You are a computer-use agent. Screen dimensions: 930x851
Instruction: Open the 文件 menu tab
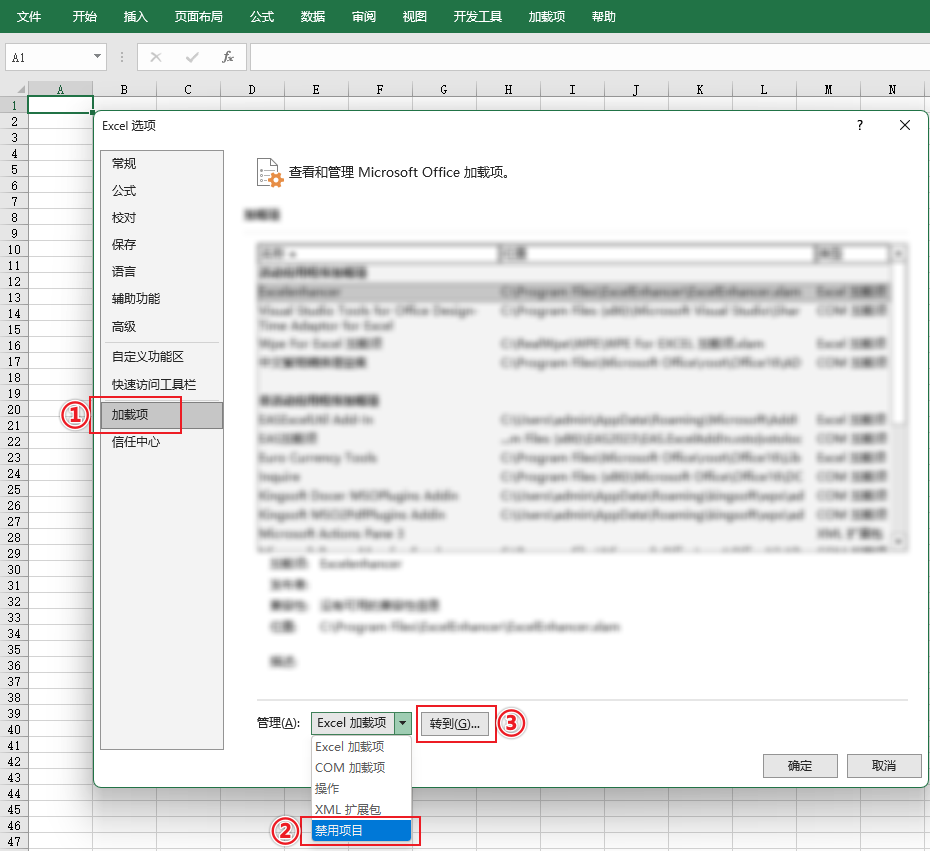pos(29,17)
